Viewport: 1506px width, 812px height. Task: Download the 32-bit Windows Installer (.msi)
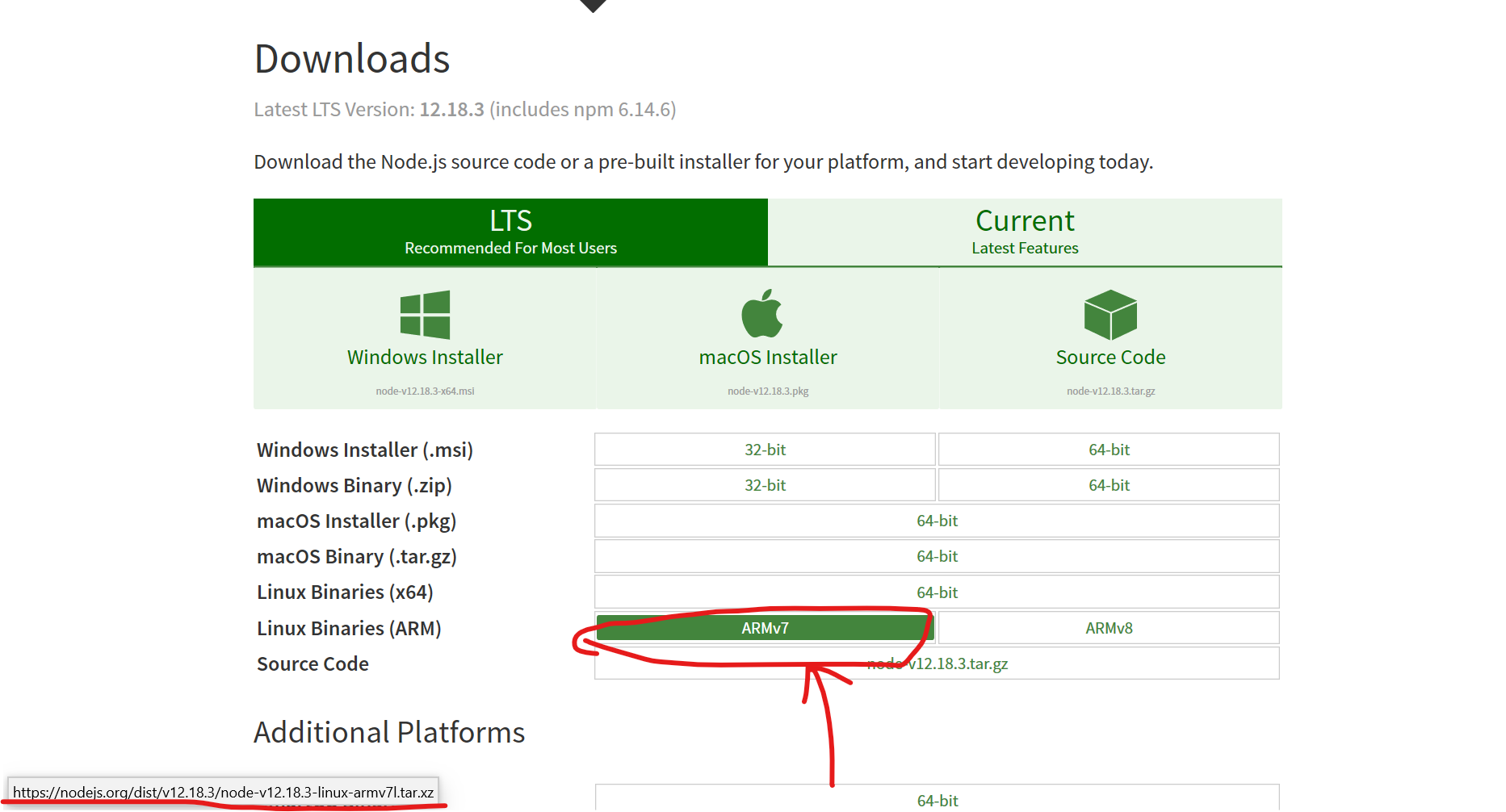pos(765,450)
